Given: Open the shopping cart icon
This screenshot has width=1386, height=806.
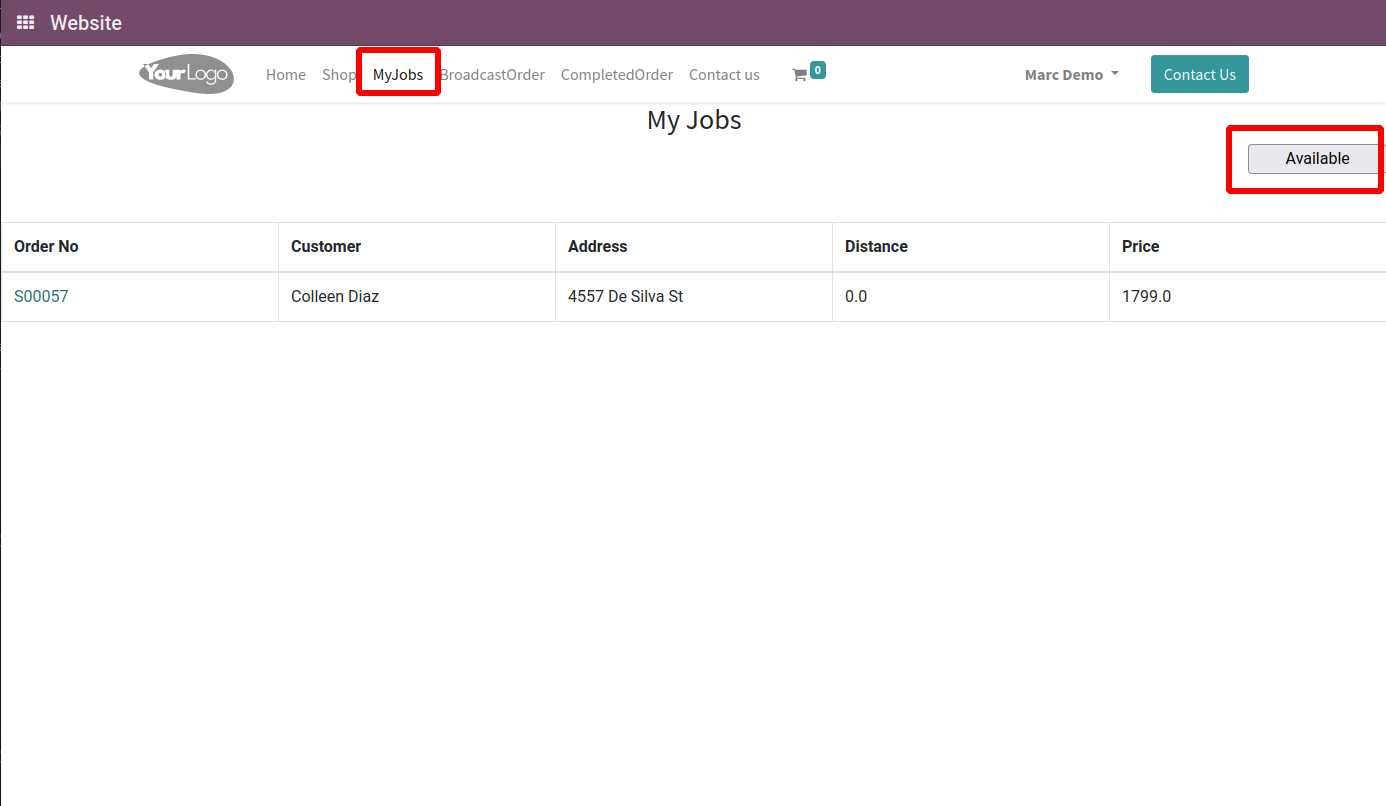Looking at the screenshot, I should 799,75.
